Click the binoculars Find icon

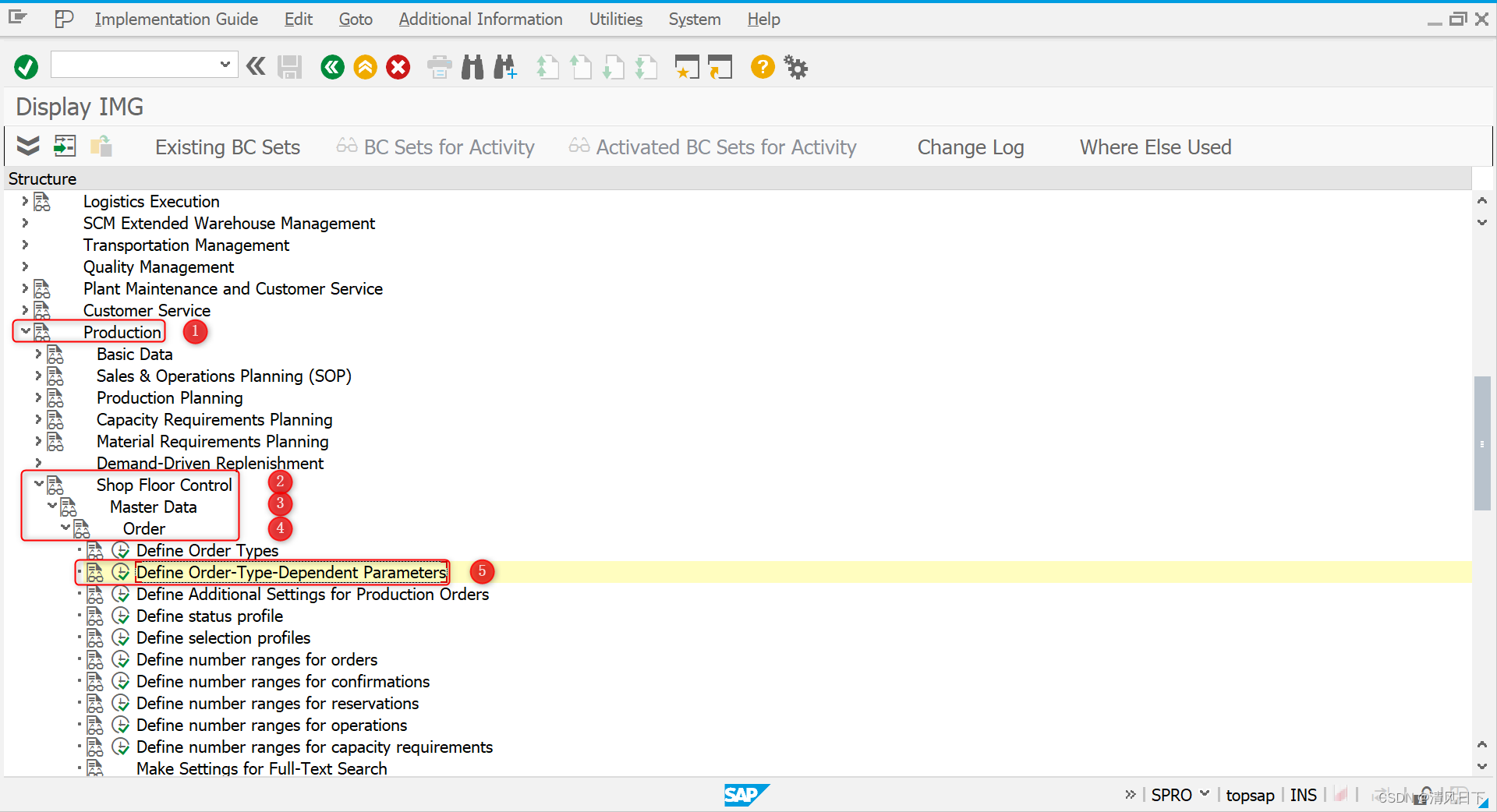coord(472,67)
